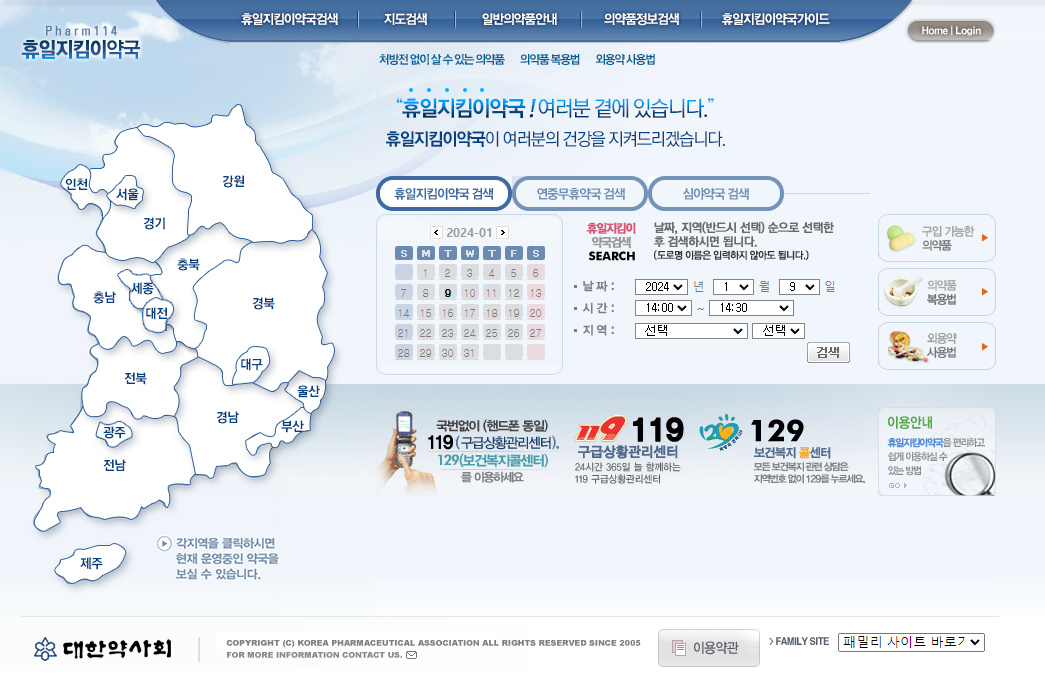Click the 대한약사회 logo in footer
The image size is (1045, 693).
pos(103,648)
